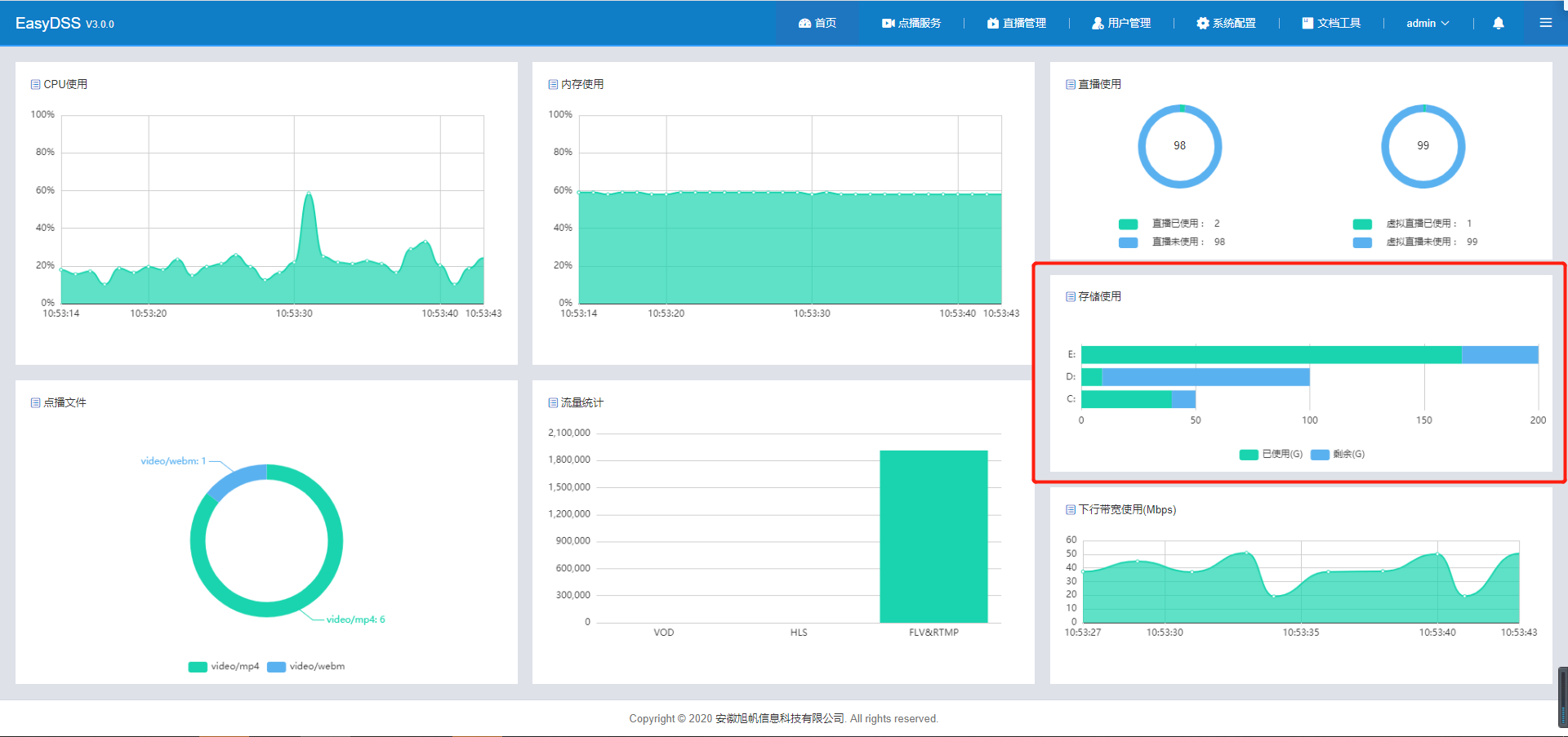Click the CPU使用 panel title icon
Screen dimensions: 1568x737
coord(35,84)
